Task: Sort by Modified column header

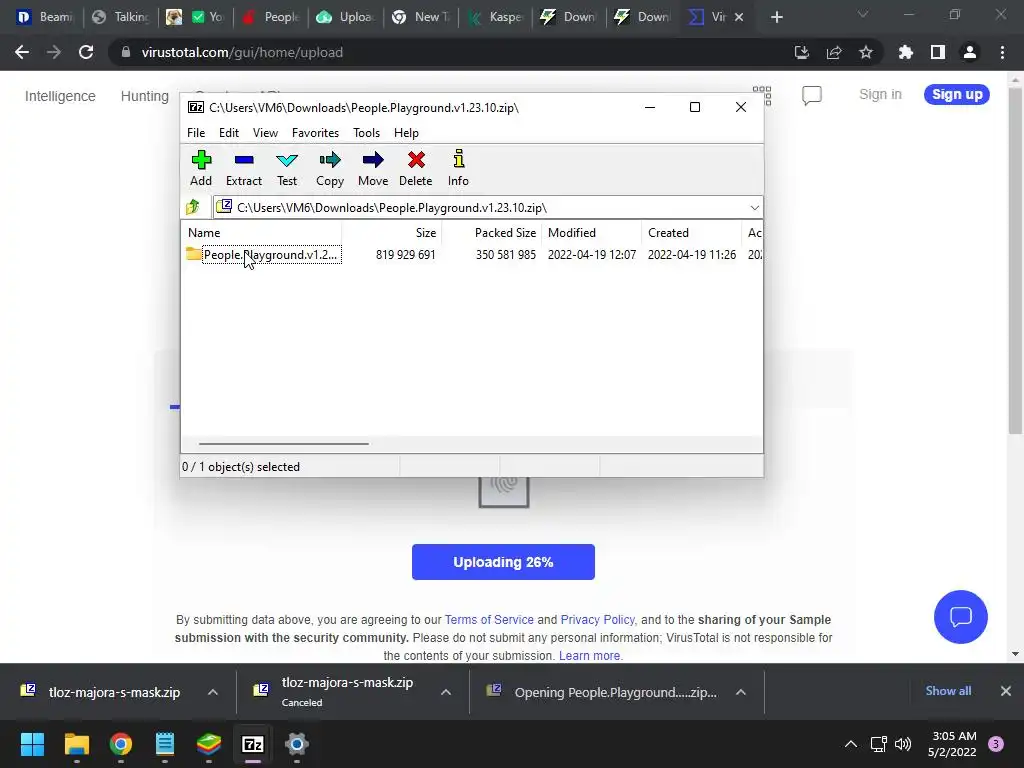Action: [x=571, y=232]
